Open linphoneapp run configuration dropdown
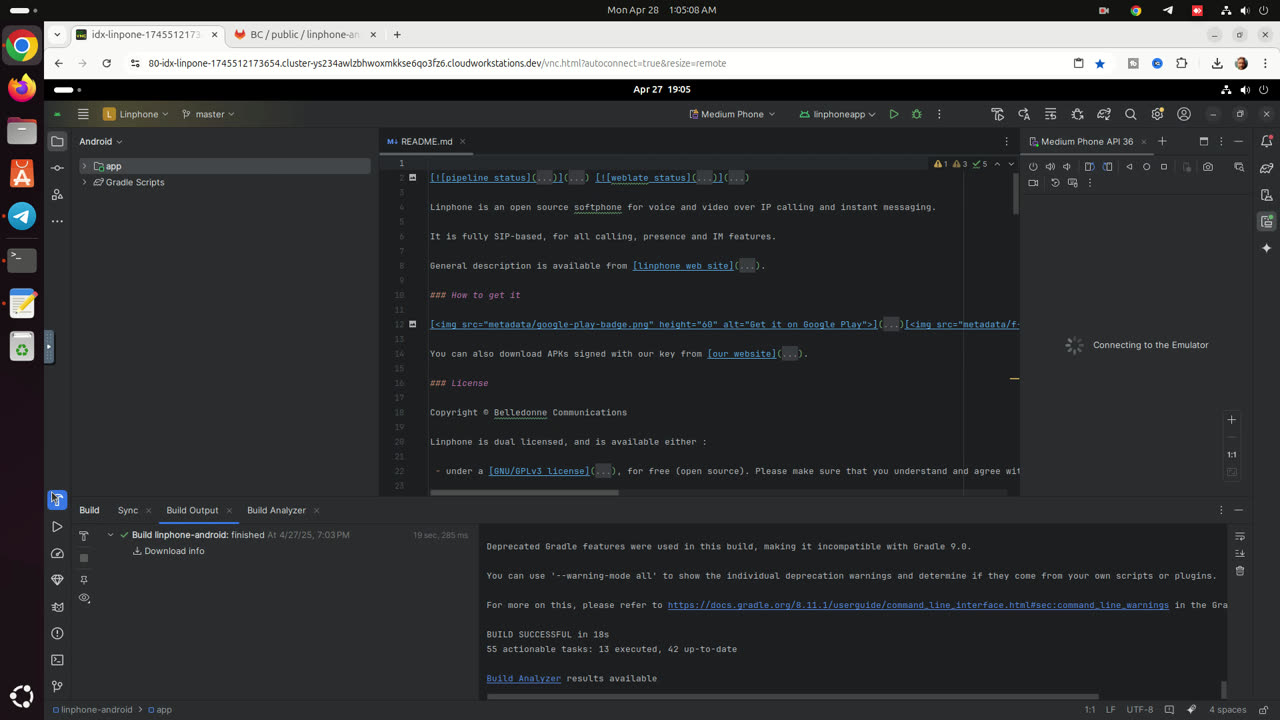Viewport: 1280px width, 720px height. 838,114
